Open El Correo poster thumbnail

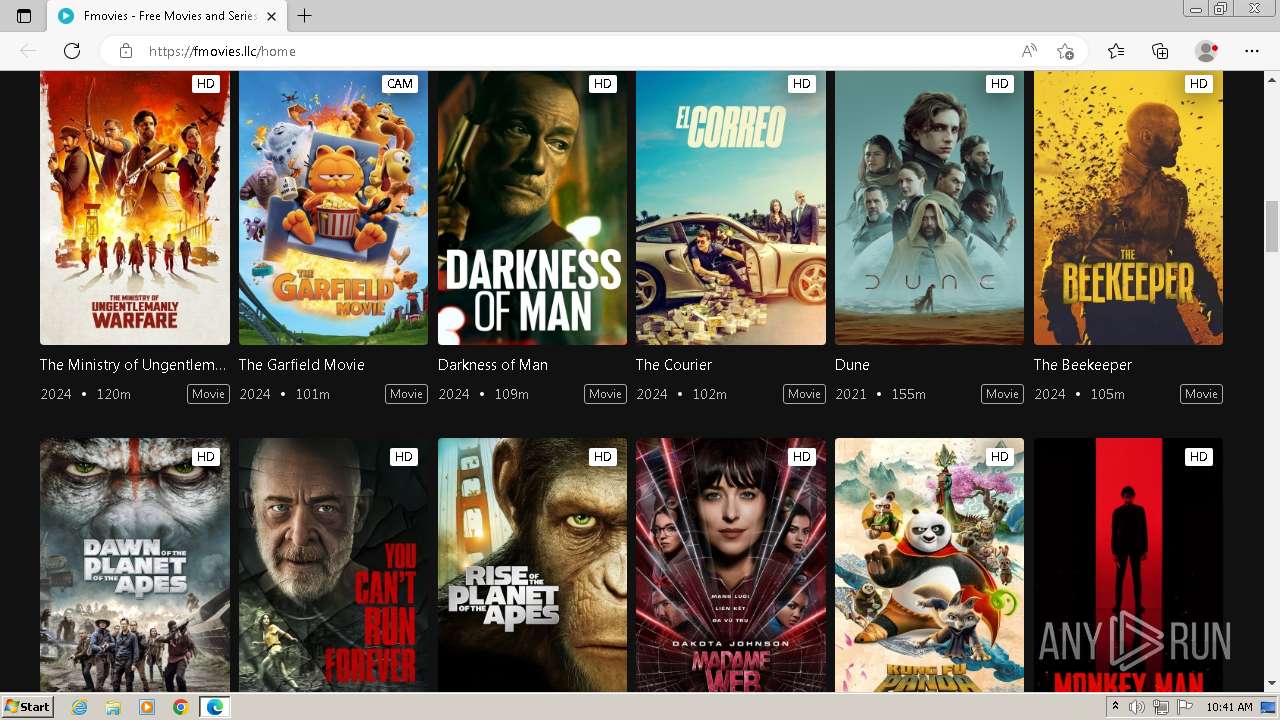731,208
